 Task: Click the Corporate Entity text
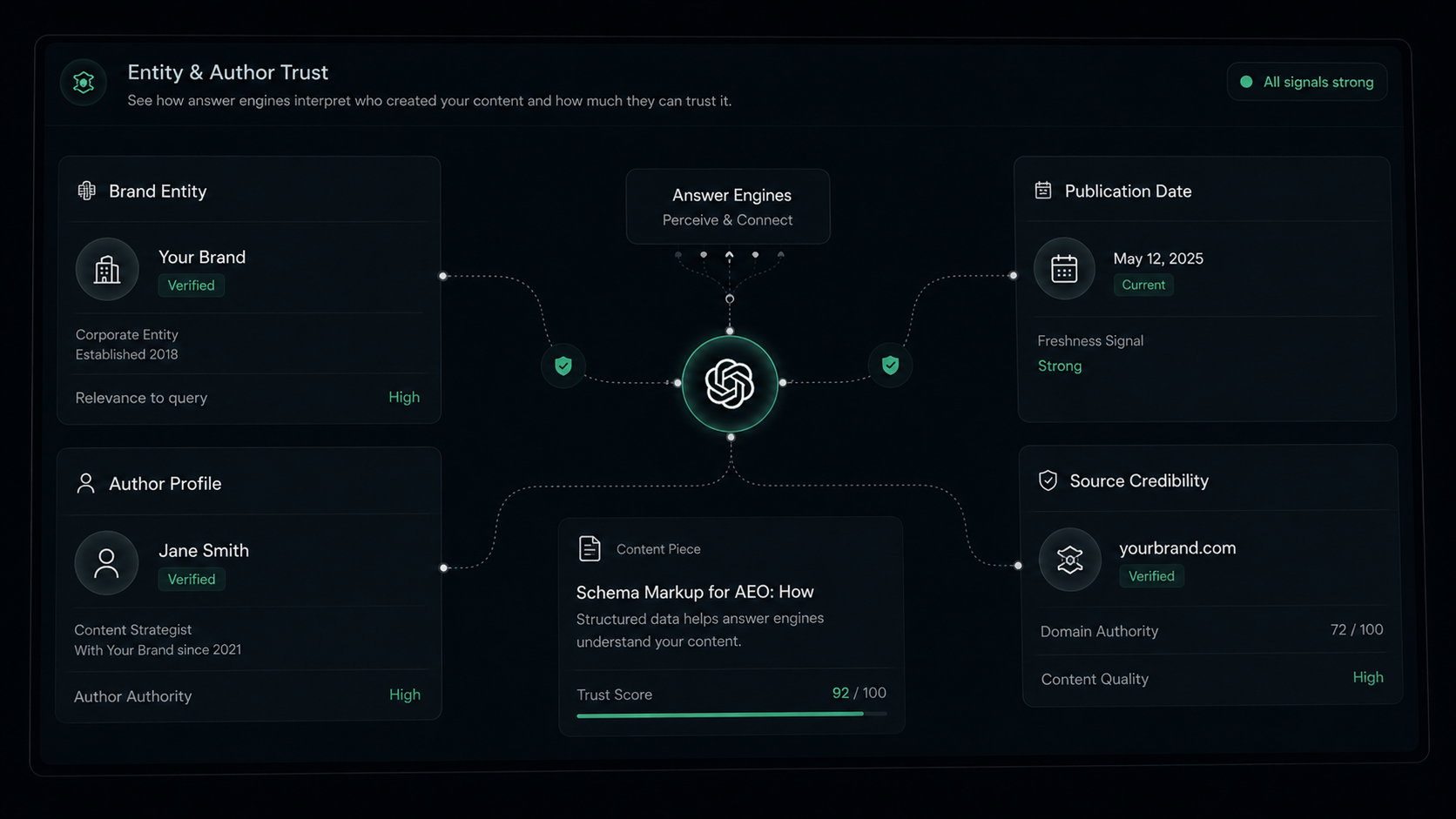point(126,334)
